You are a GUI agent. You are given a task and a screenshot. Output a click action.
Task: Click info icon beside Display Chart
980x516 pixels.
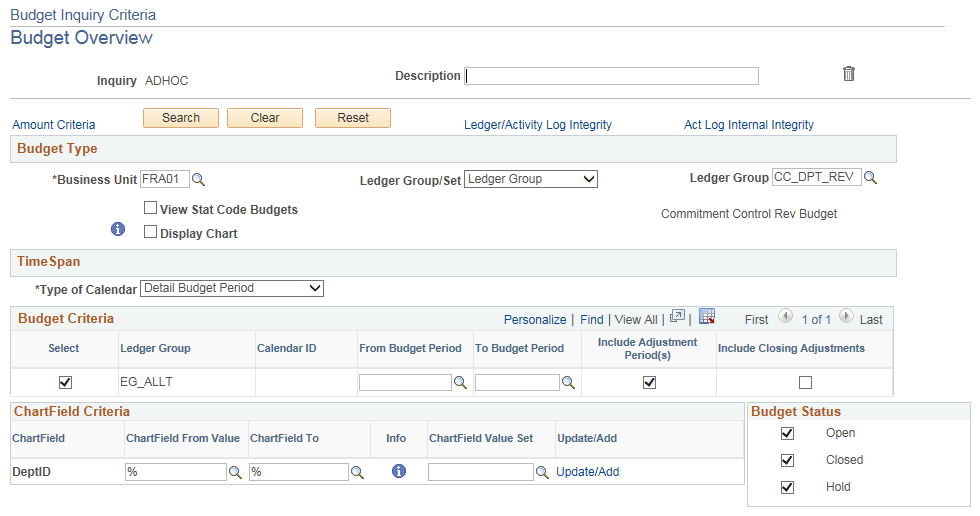point(118,229)
